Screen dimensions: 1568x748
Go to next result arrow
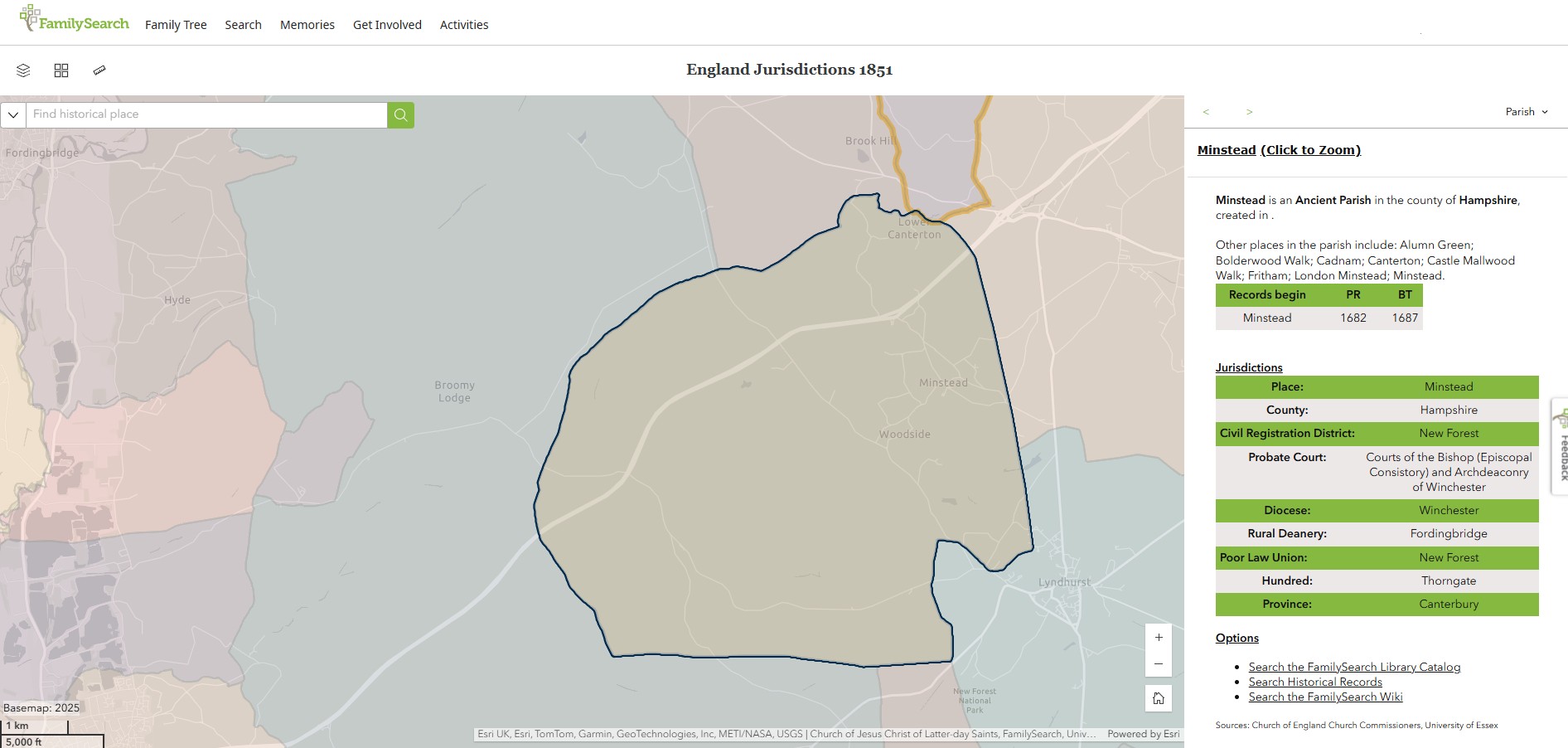pyautogui.click(x=1249, y=112)
